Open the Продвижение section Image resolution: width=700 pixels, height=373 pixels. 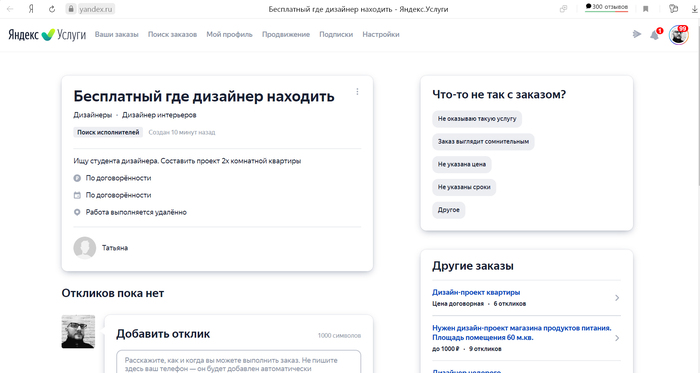[286, 34]
